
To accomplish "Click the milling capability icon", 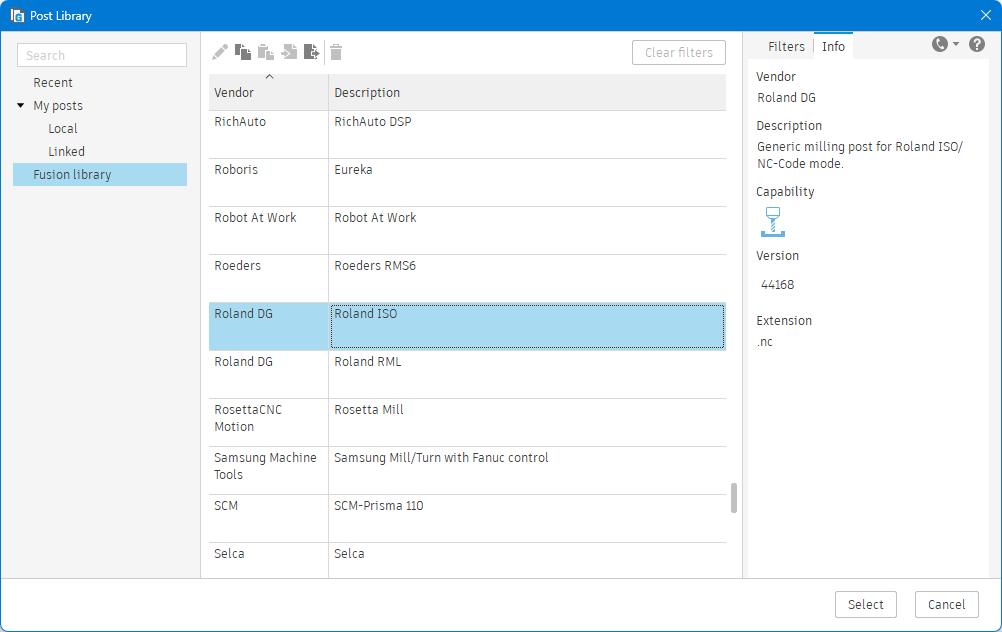I will [x=773, y=222].
